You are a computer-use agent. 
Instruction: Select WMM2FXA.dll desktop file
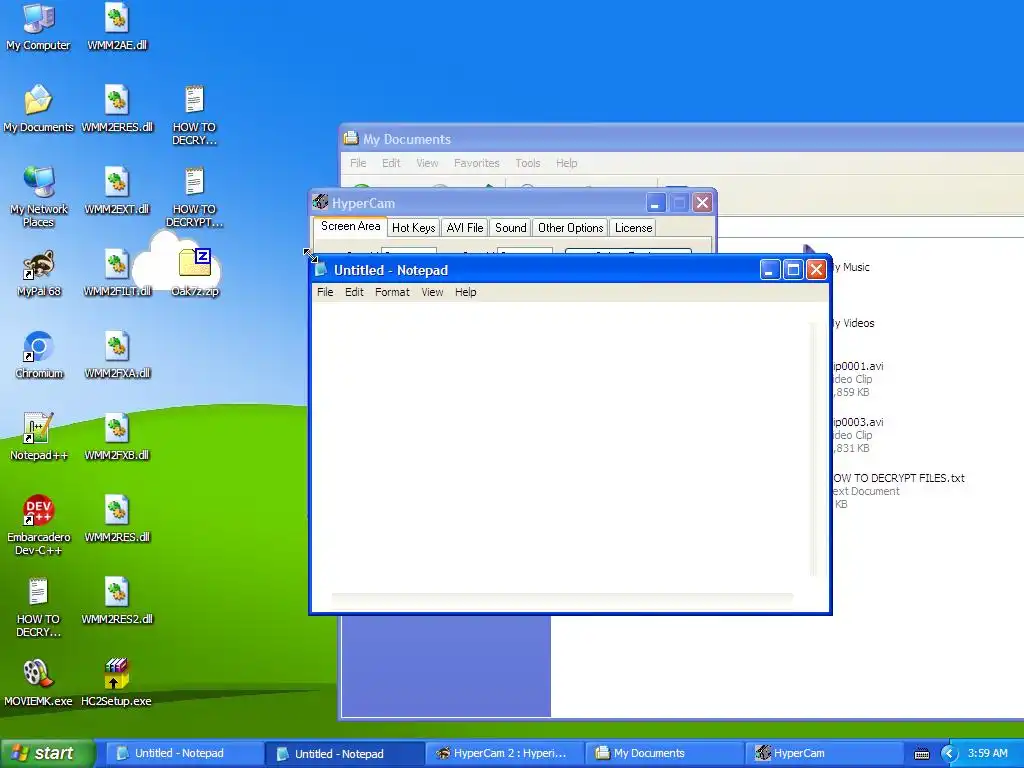[117, 355]
